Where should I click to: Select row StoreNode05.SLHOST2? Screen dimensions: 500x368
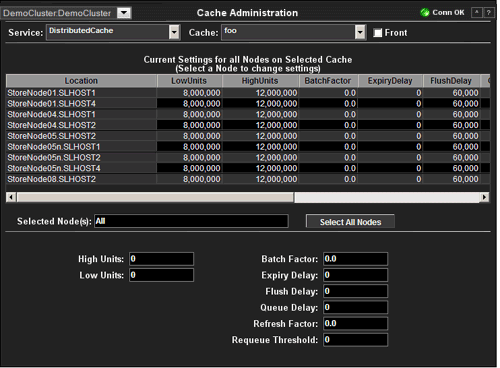(248, 136)
